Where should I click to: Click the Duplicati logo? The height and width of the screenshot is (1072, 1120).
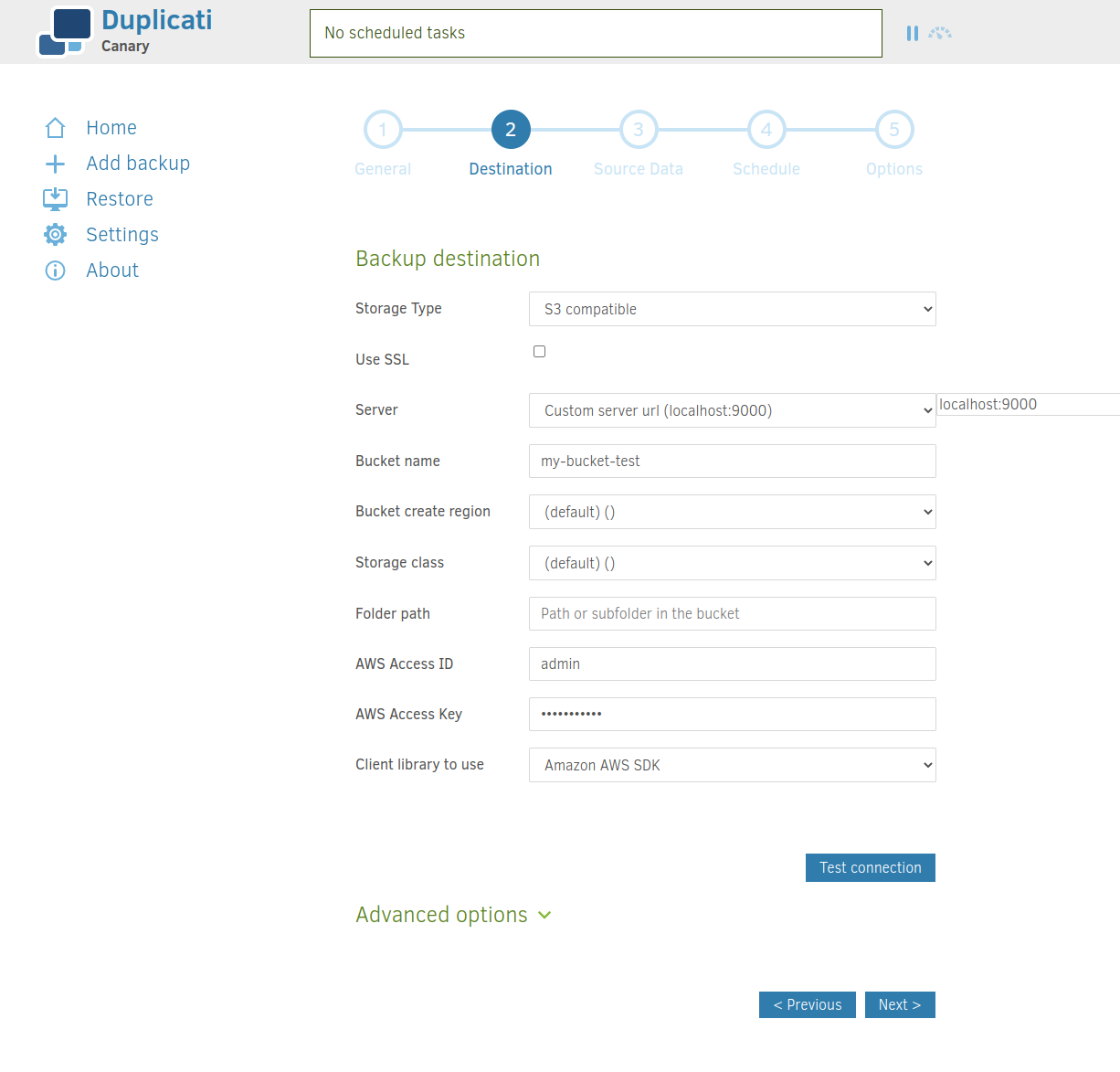tap(64, 31)
